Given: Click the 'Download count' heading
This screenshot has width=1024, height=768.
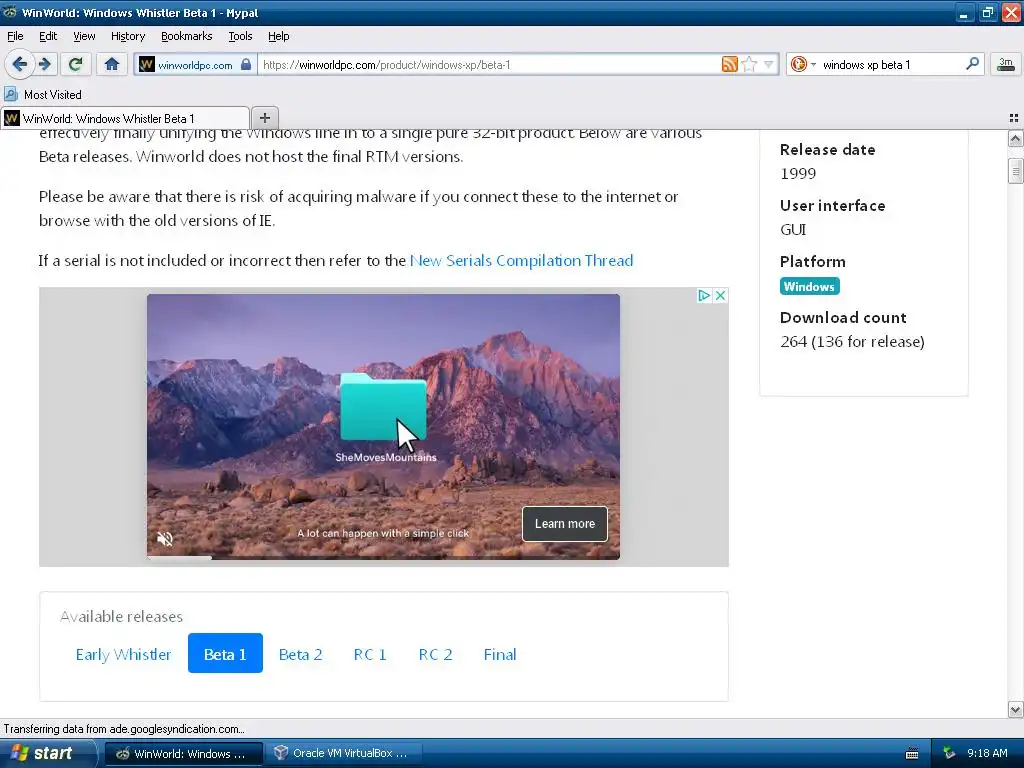Looking at the screenshot, I should 842,317.
